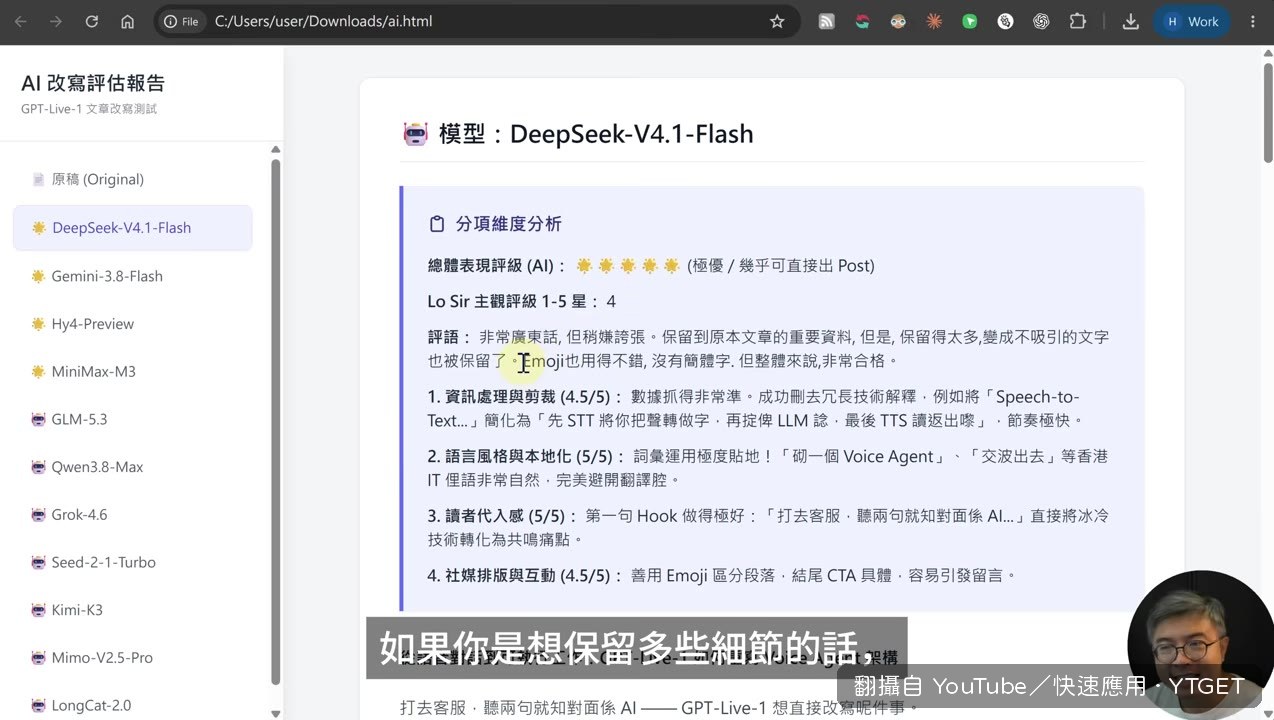Select Hy4-Preview in the sidebar
Image resolution: width=1274 pixels, height=720 pixels.
click(132, 324)
